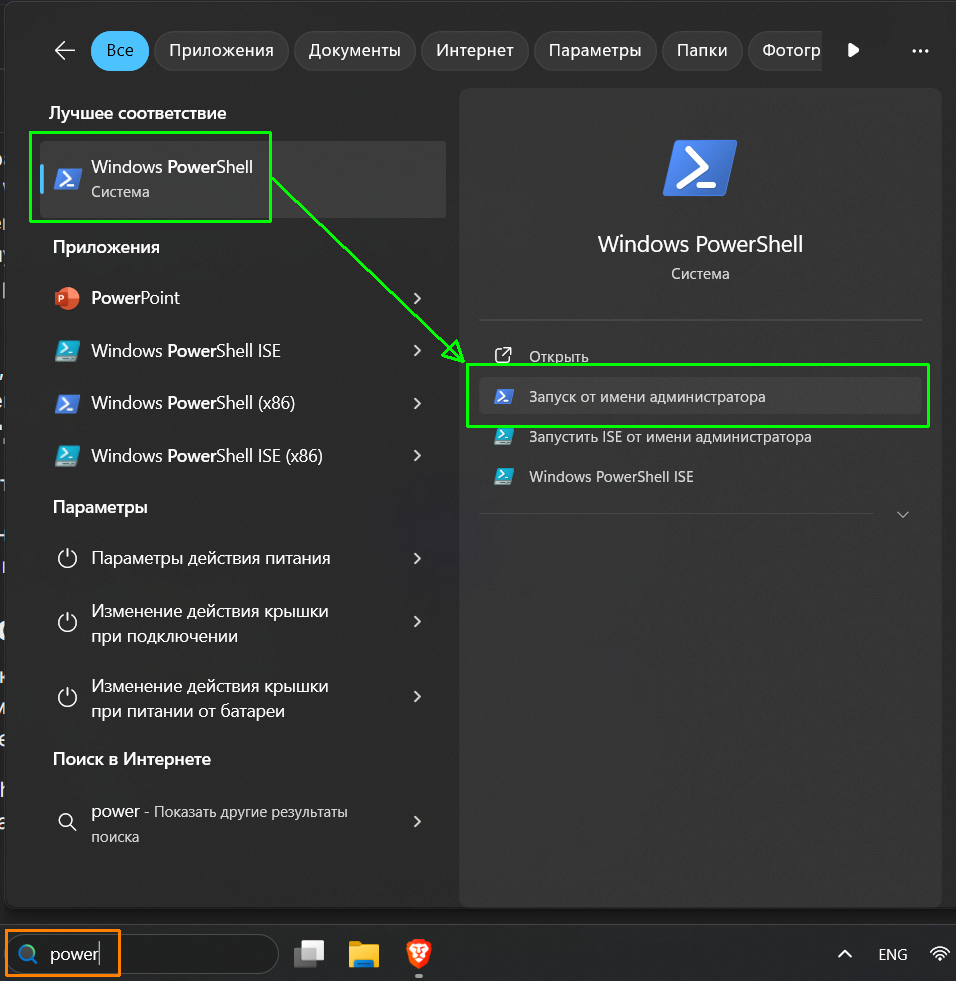Expand more actions chevron in details pane

tap(903, 514)
